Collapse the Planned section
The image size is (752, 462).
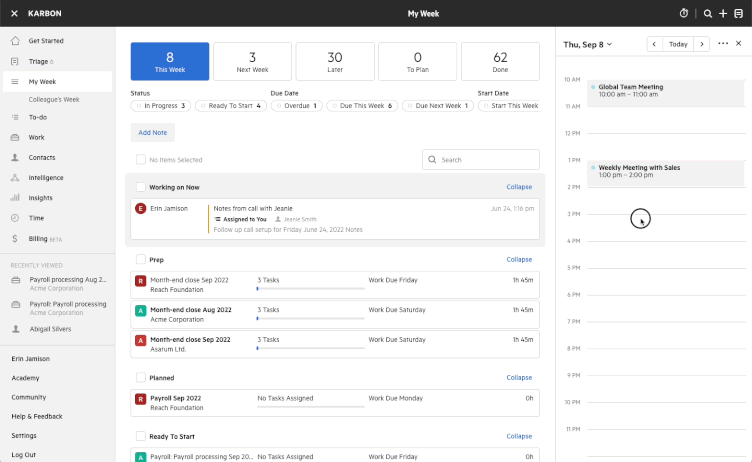click(519, 378)
